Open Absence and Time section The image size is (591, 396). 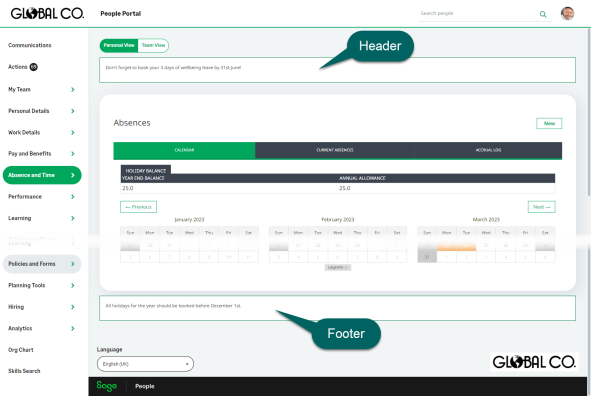[x=42, y=175]
